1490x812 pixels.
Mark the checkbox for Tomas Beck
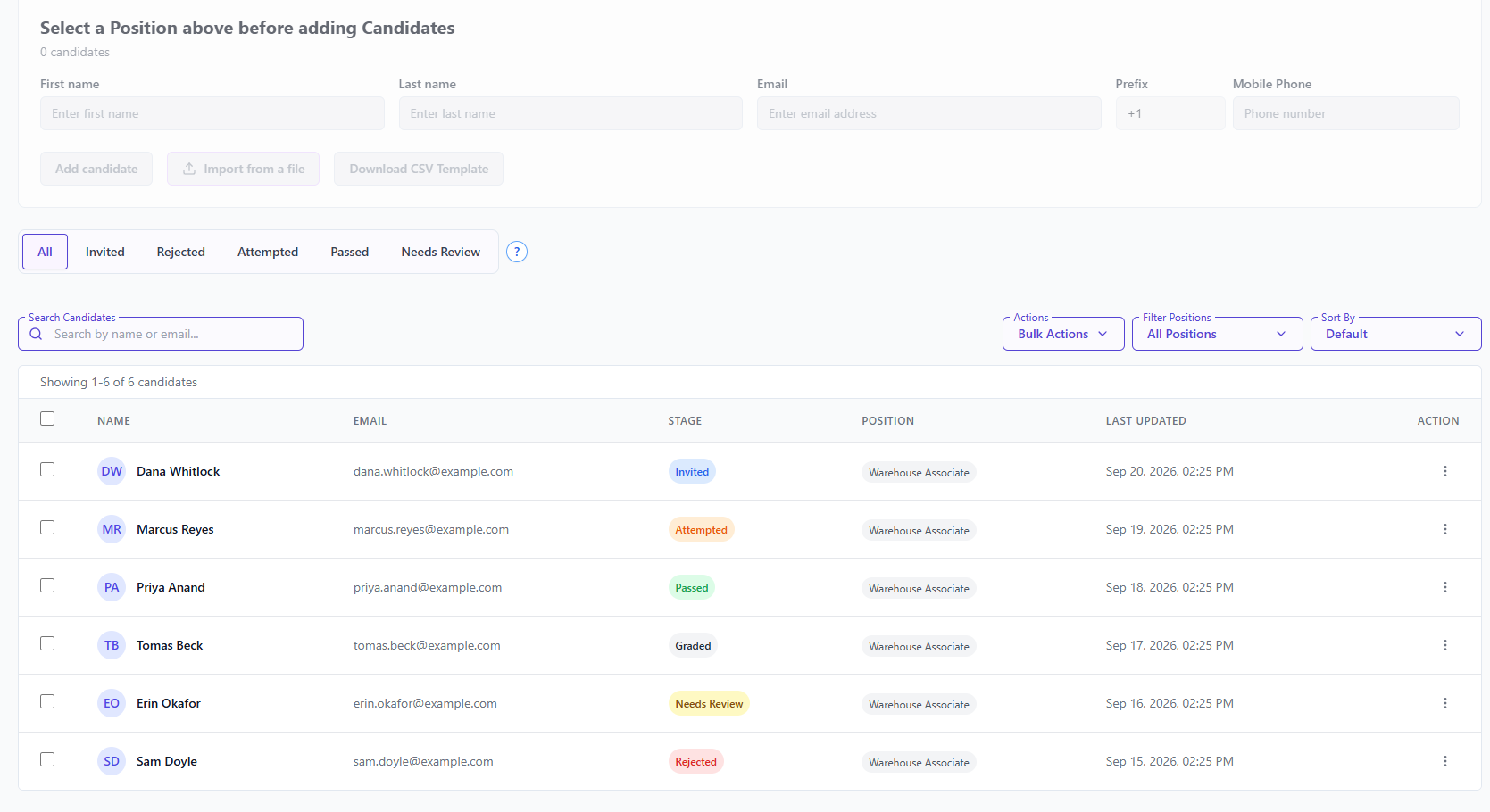tap(47, 643)
